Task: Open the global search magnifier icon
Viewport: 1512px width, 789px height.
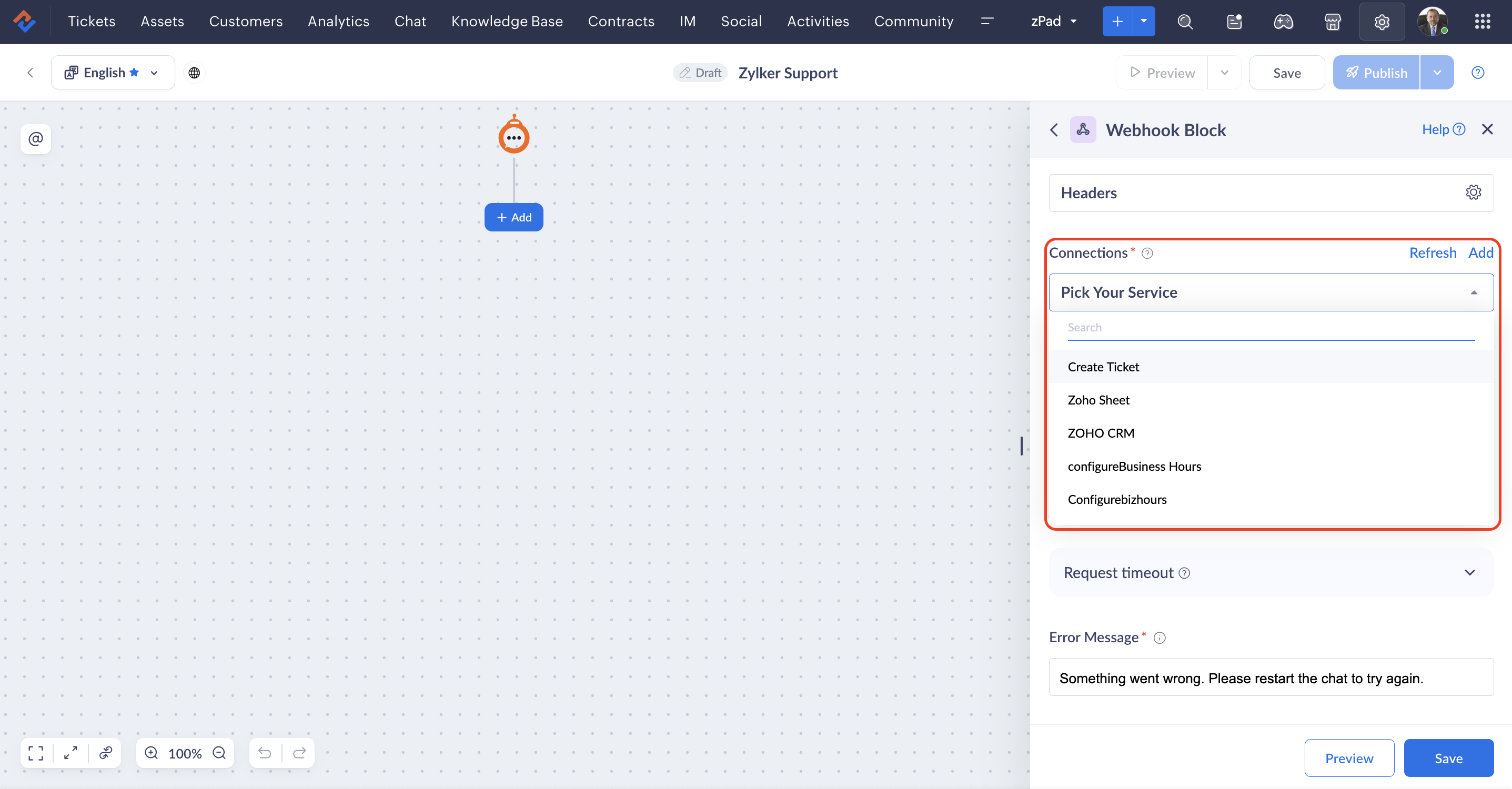Action: click(x=1185, y=22)
